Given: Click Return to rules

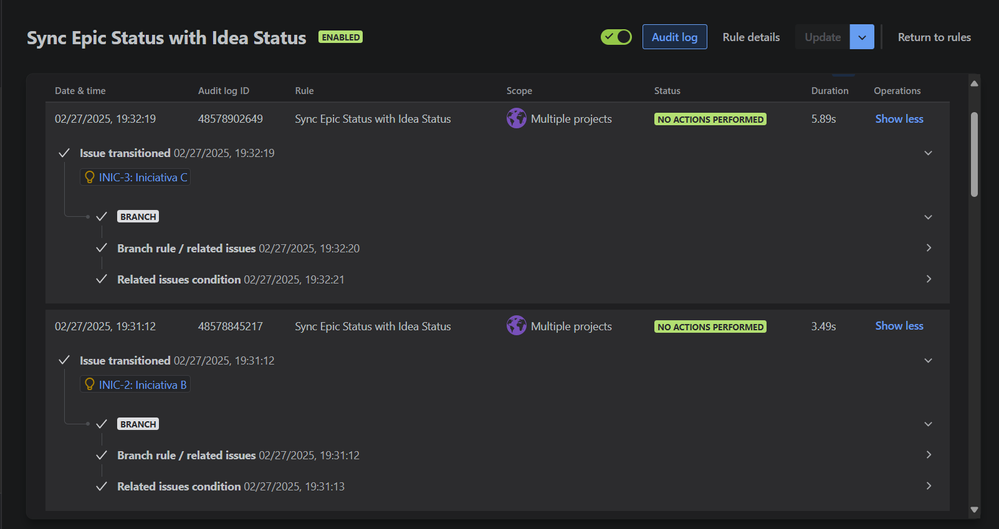Looking at the screenshot, I should click(x=934, y=37).
